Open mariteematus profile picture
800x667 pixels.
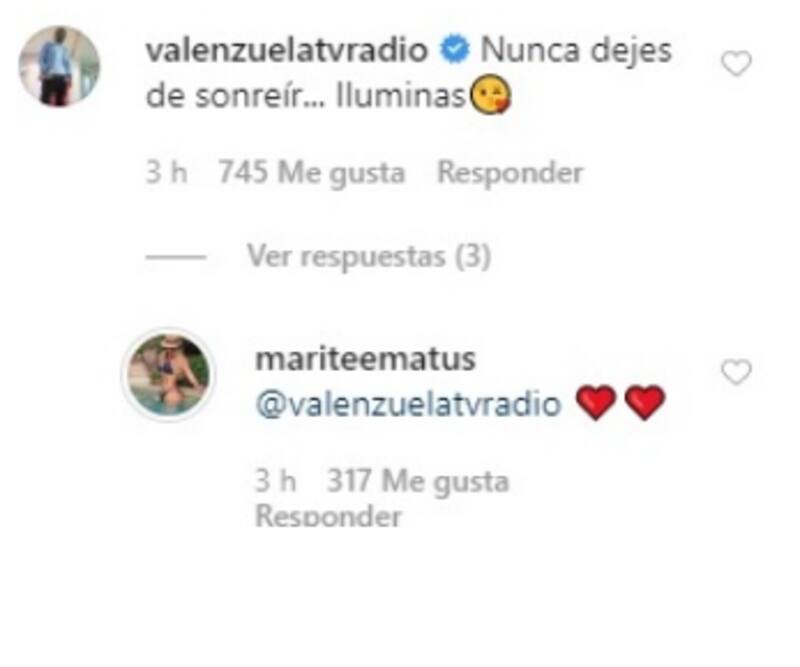pyautogui.click(x=168, y=375)
